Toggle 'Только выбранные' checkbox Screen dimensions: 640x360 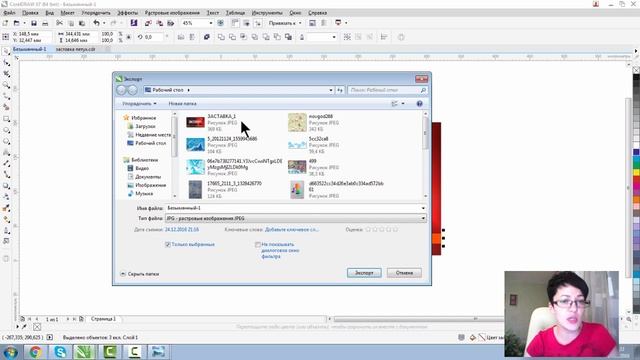(x=168, y=244)
